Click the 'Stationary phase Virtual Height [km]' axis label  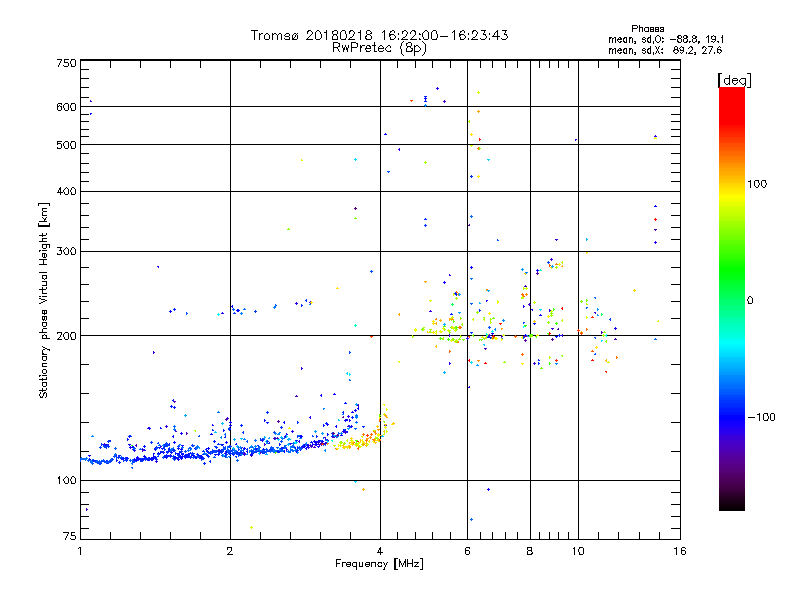coord(43,300)
